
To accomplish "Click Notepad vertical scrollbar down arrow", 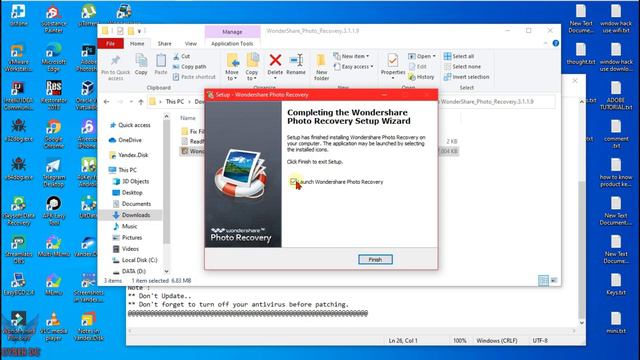I will pos(582,323).
